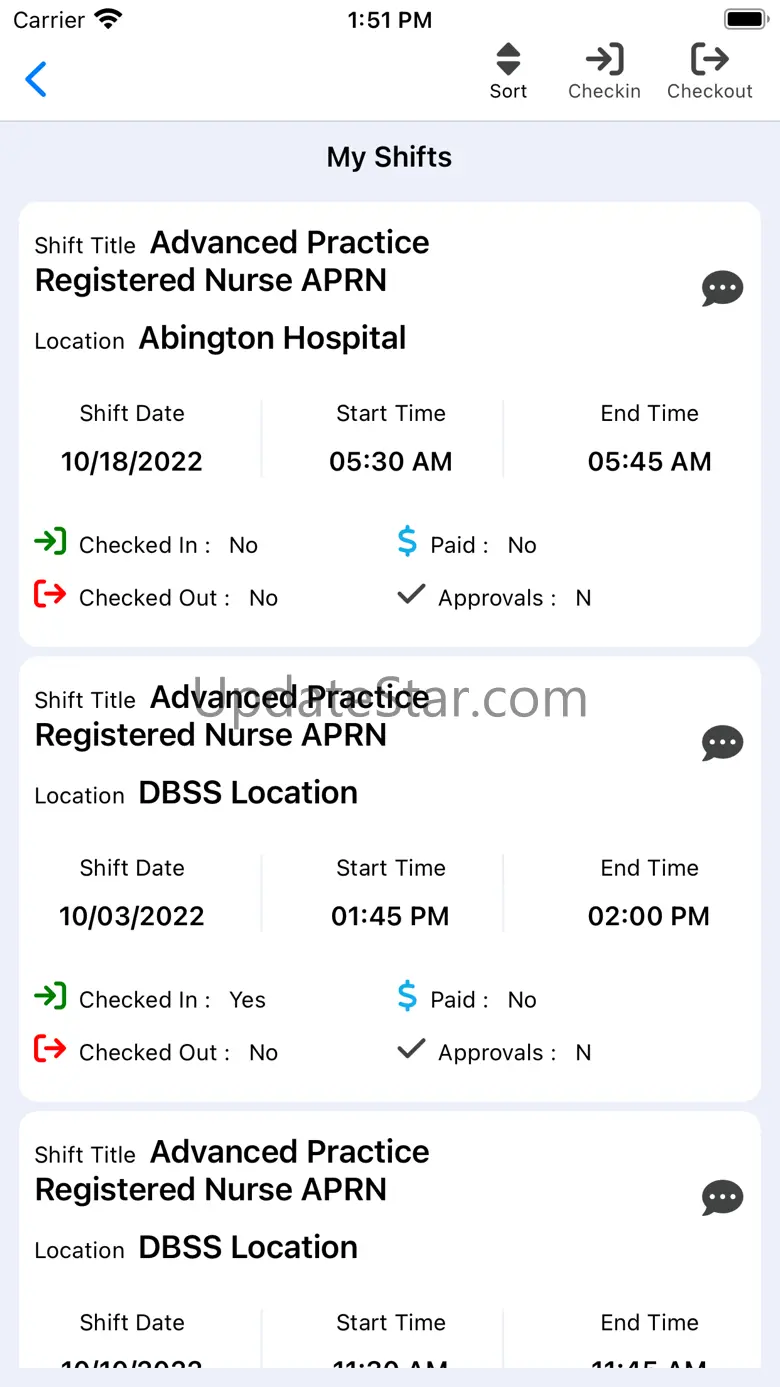Tap red check-out icon on Abington shift
Viewport: 780px width, 1387px height.
(x=50, y=595)
